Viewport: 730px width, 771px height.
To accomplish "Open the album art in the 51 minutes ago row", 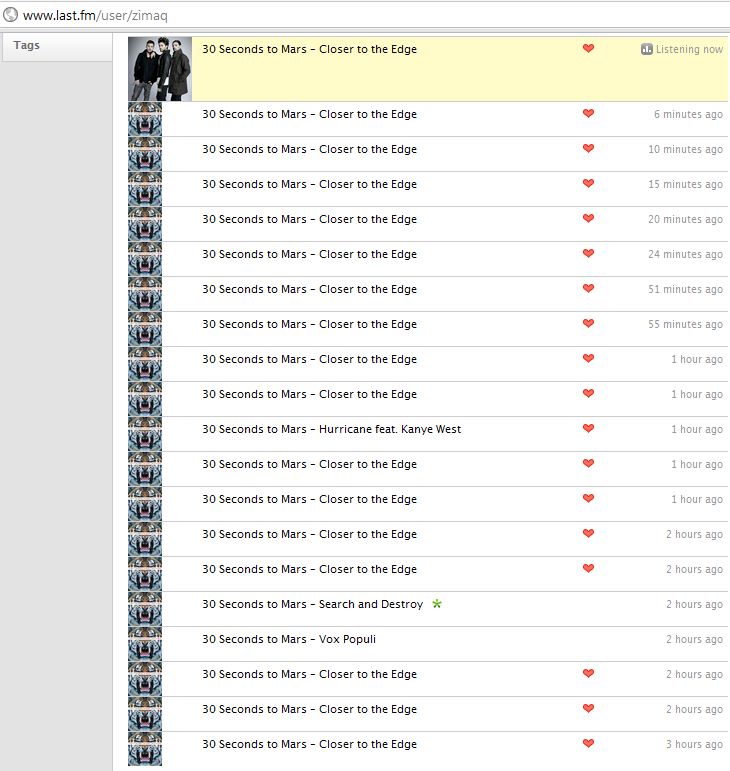I will (x=145, y=294).
